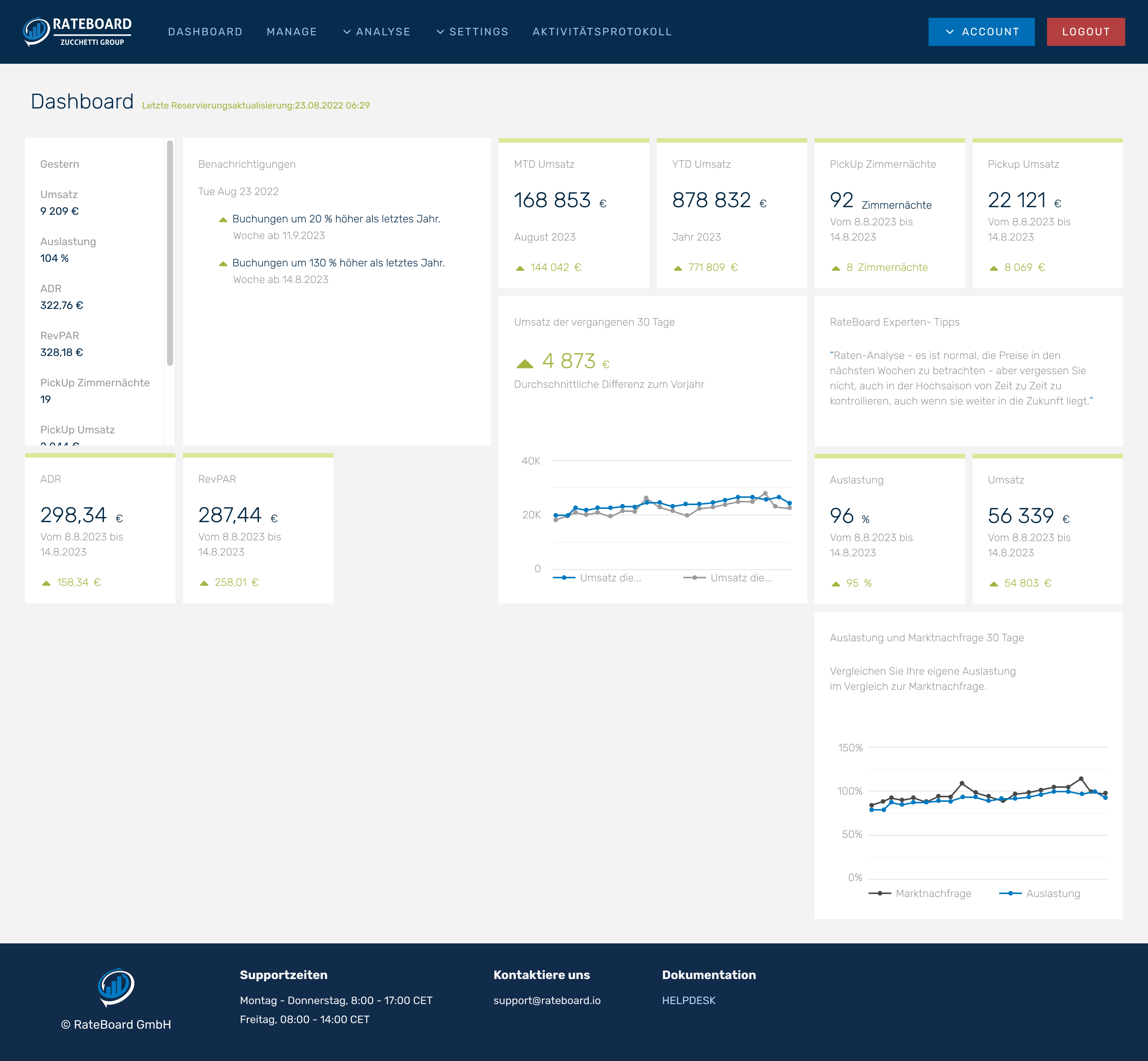Click the trend arrow under MTD Umsatz
Image resolution: width=1148 pixels, height=1061 pixels.
click(x=520, y=268)
